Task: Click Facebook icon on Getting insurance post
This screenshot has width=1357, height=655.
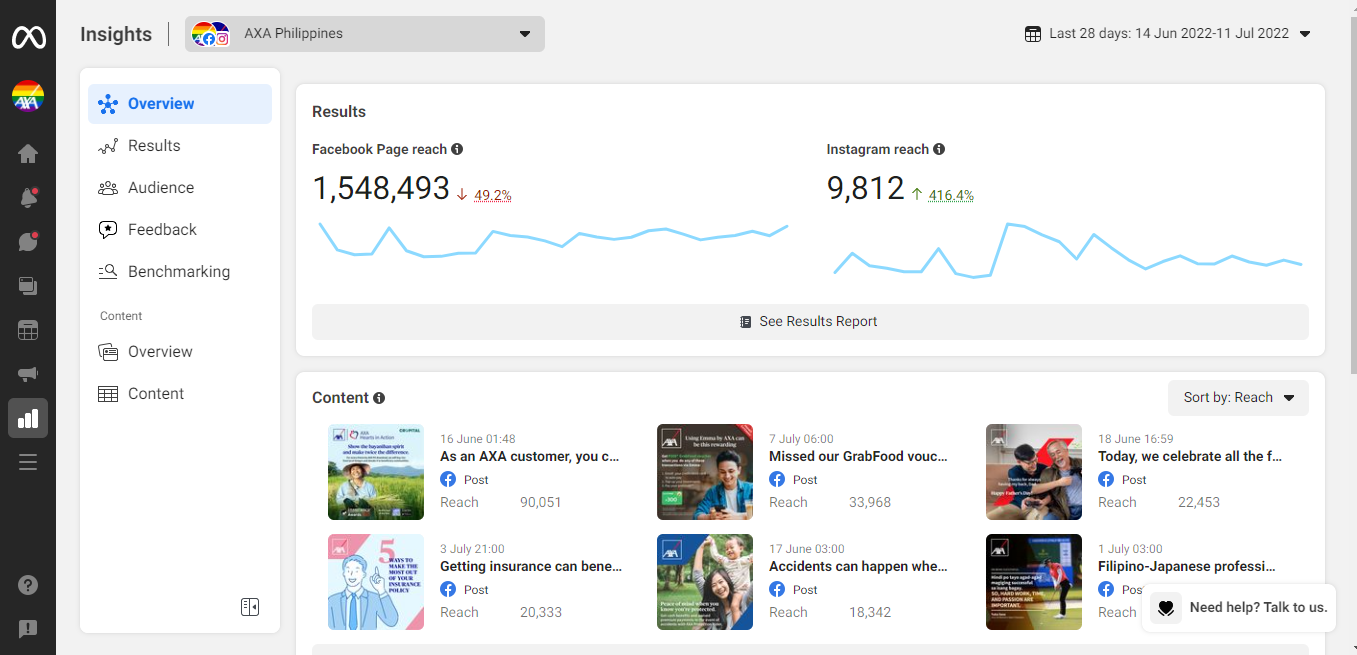Action: tap(448, 590)
